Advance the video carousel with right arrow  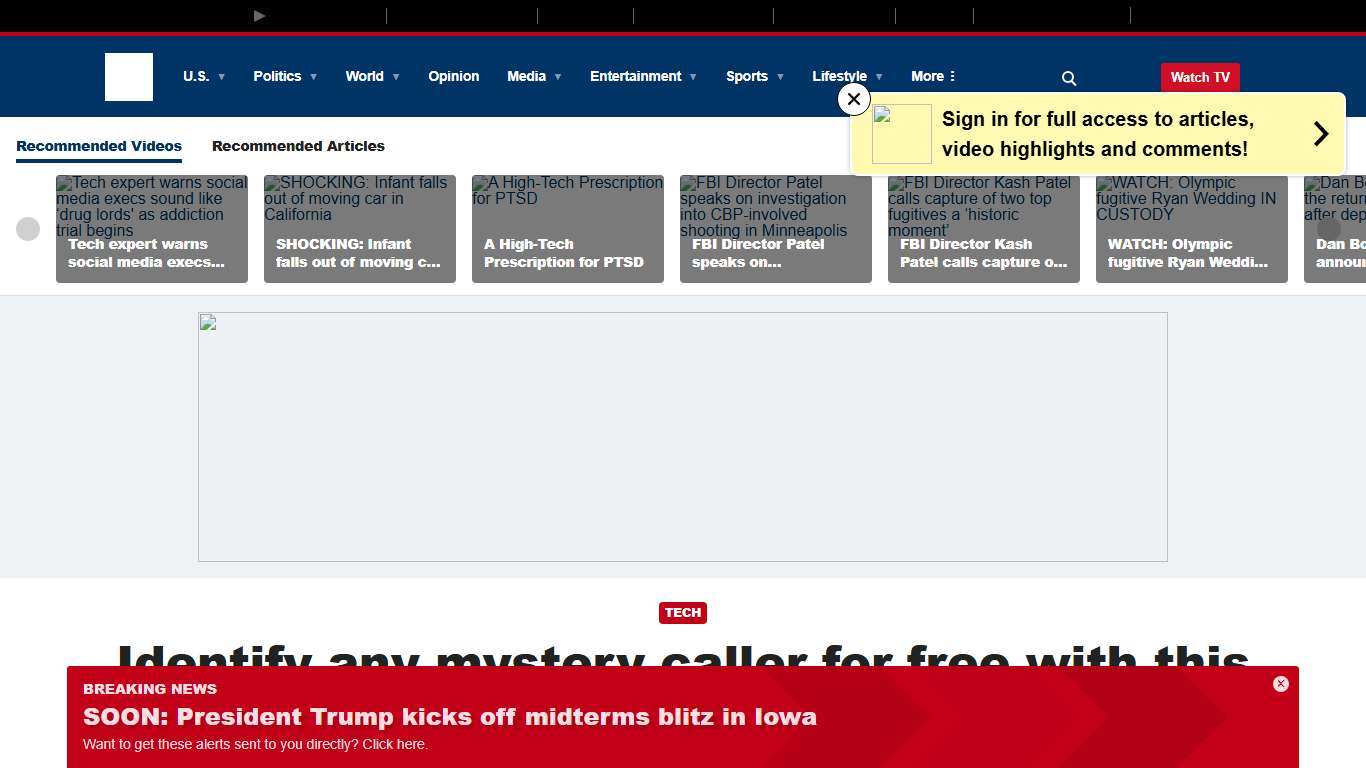(x=1330, y=229)
